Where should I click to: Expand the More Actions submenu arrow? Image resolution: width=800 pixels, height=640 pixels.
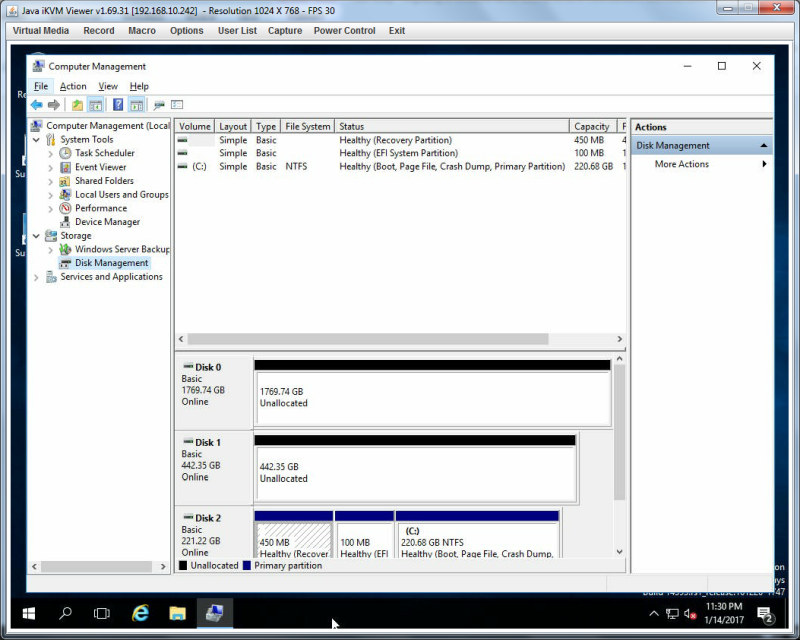pyautogui.click(x=764, y=164)
